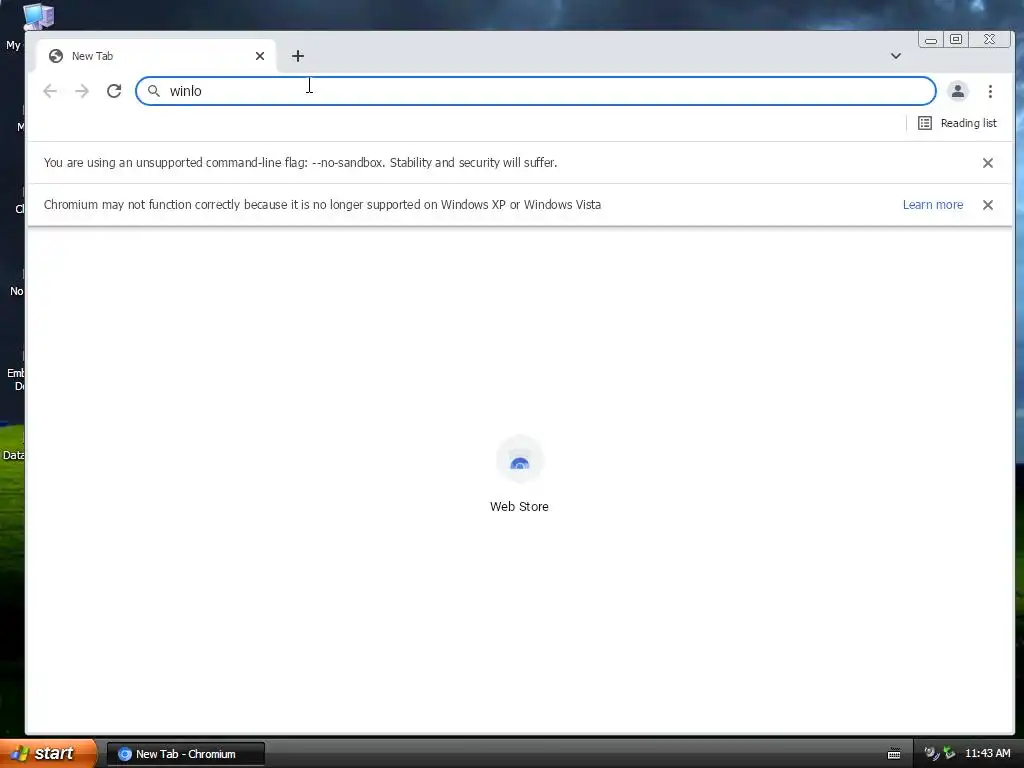
Task: Click the globe favicon on New Tab
Action: coord(56,56)
